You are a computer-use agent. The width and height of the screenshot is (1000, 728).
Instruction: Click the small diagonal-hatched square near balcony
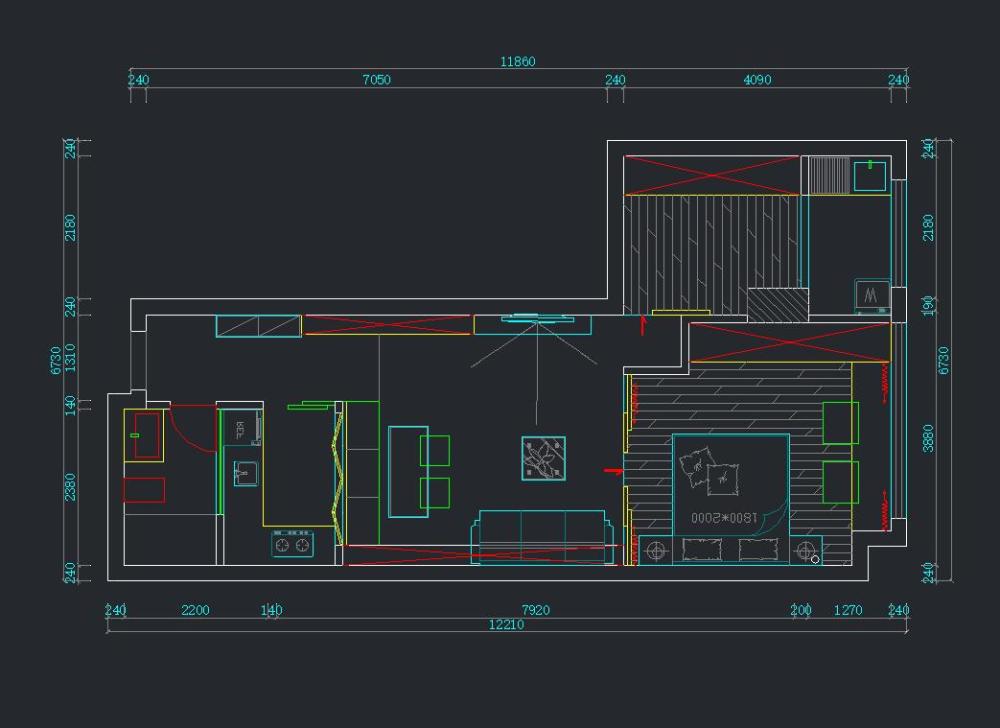[x=777, y=304]
